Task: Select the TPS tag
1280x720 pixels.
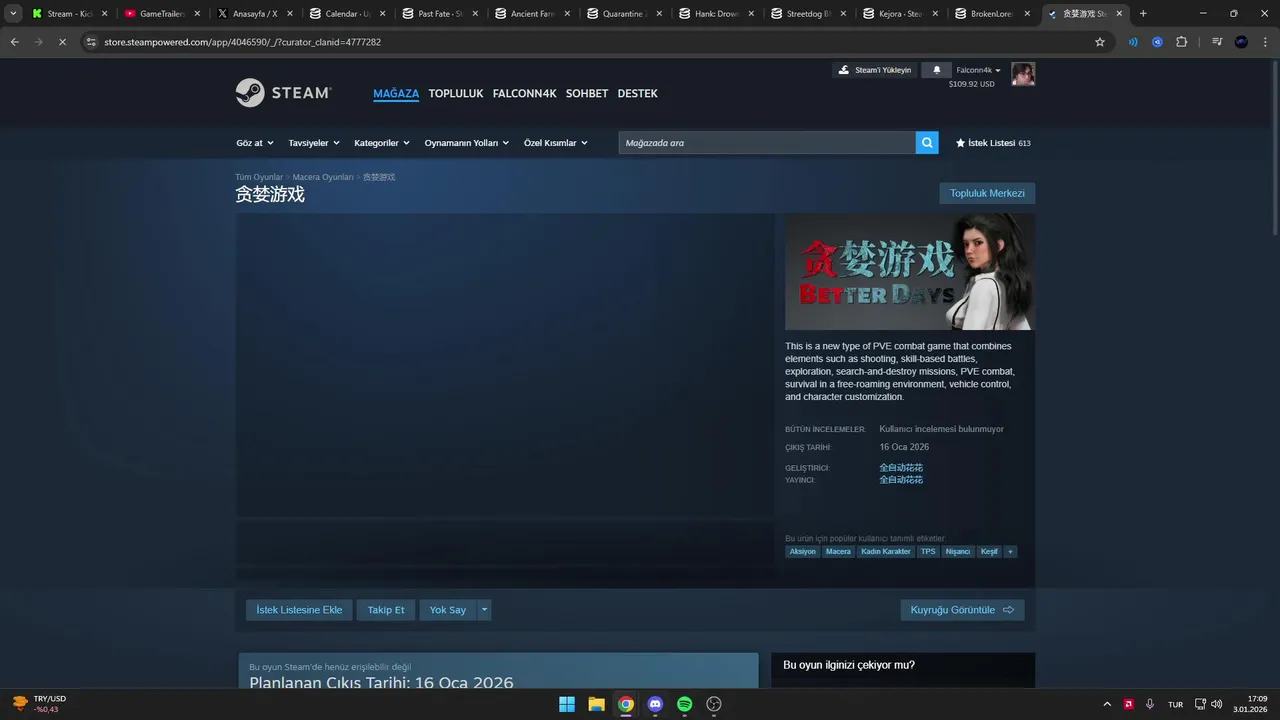Action: tap(929, 552)
